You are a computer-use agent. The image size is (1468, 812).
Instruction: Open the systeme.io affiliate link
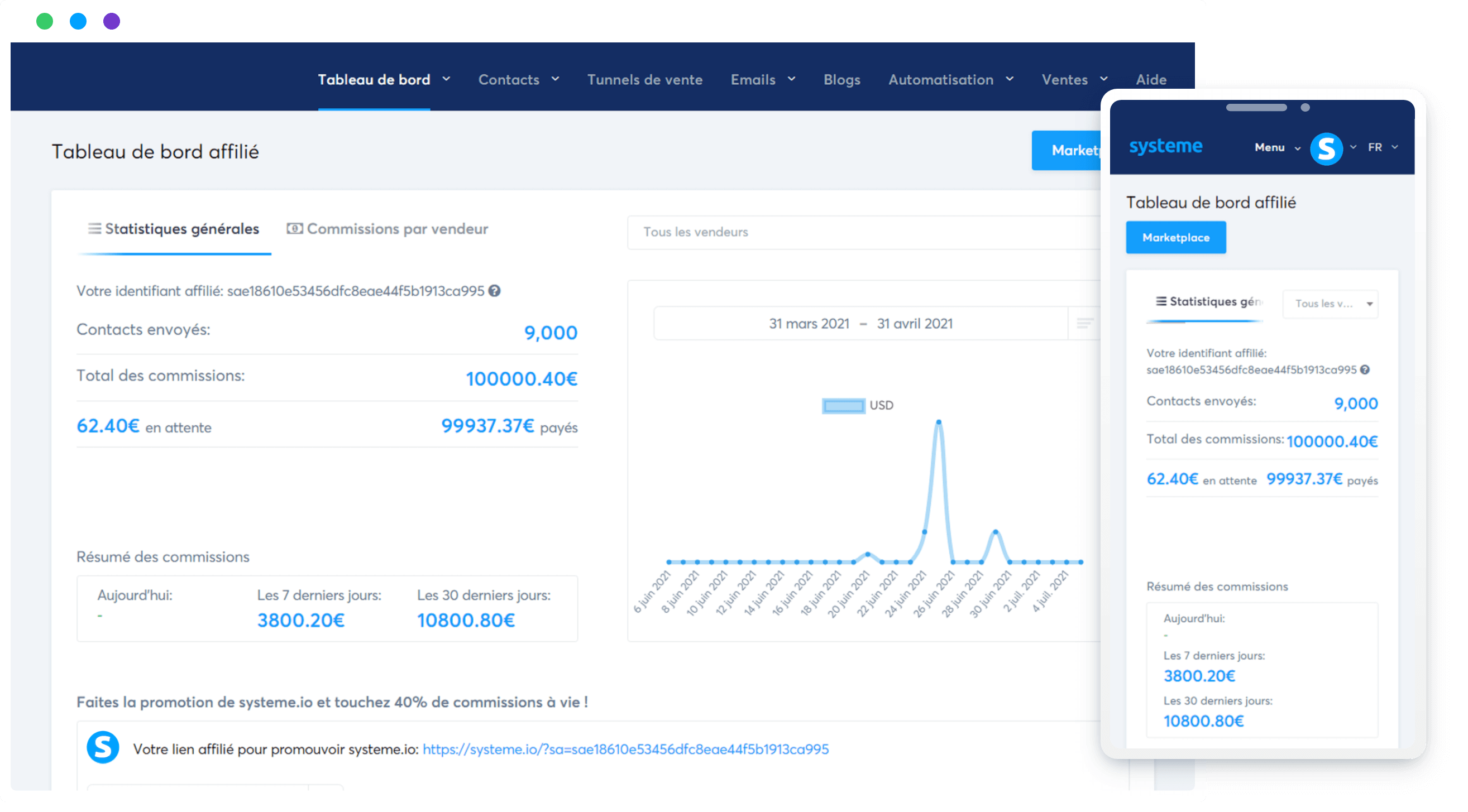[625, 749]
